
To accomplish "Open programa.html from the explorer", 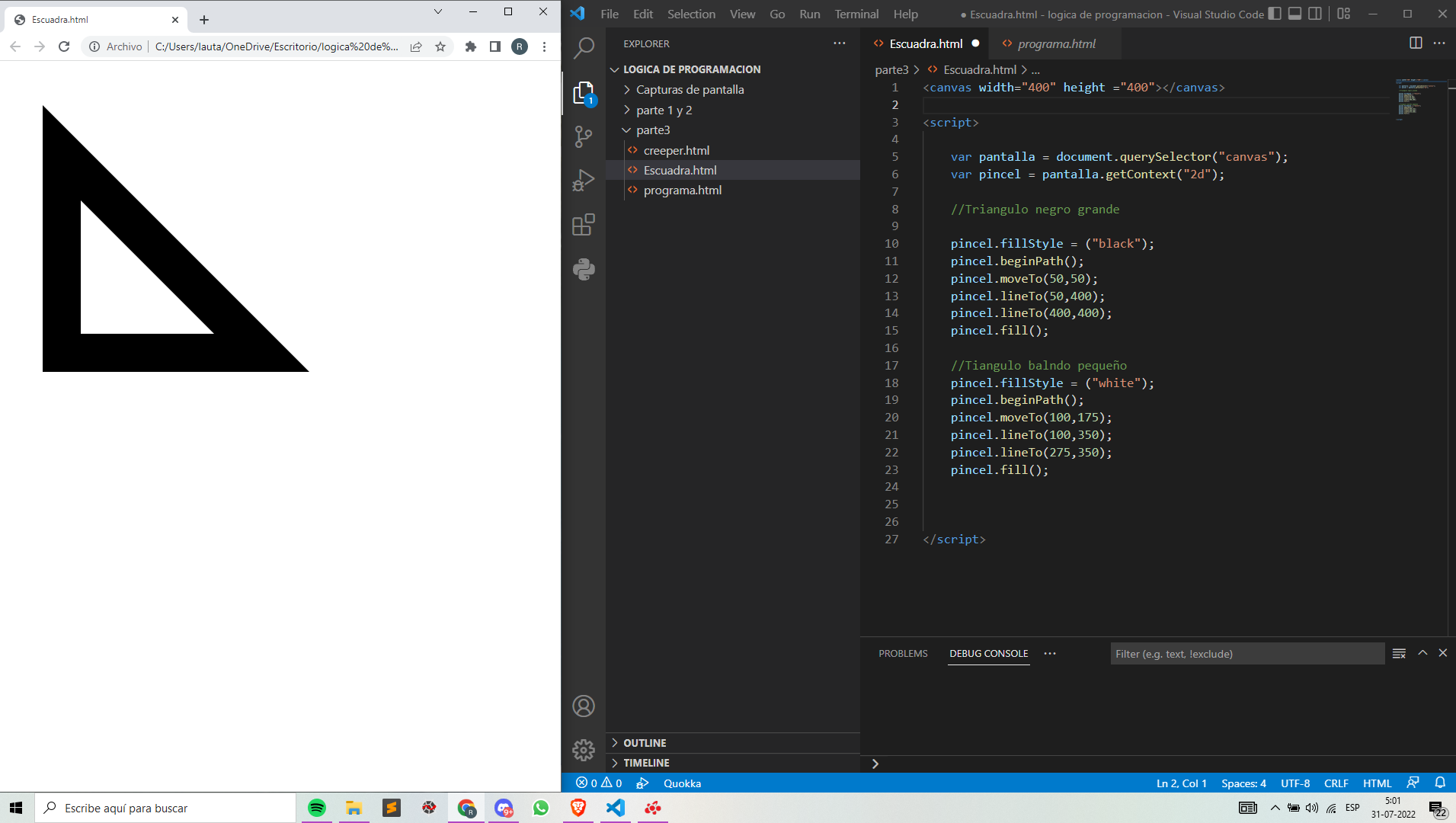I will coord(682,190).
